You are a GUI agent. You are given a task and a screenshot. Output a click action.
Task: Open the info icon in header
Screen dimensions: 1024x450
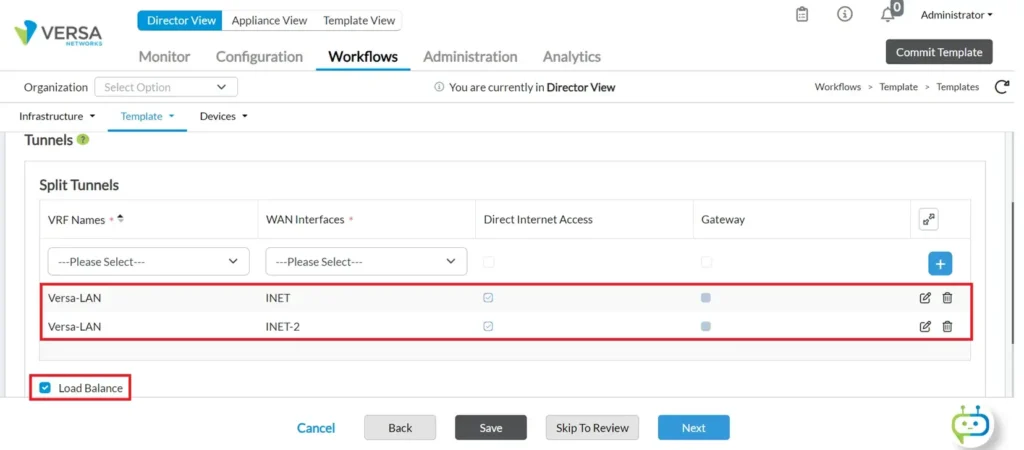pos(845,15)
